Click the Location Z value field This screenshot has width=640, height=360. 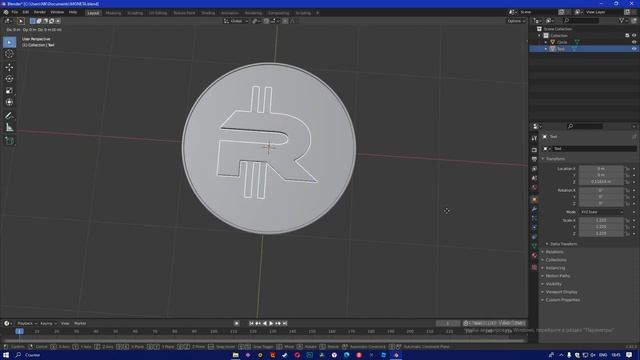tap(601, 182)
